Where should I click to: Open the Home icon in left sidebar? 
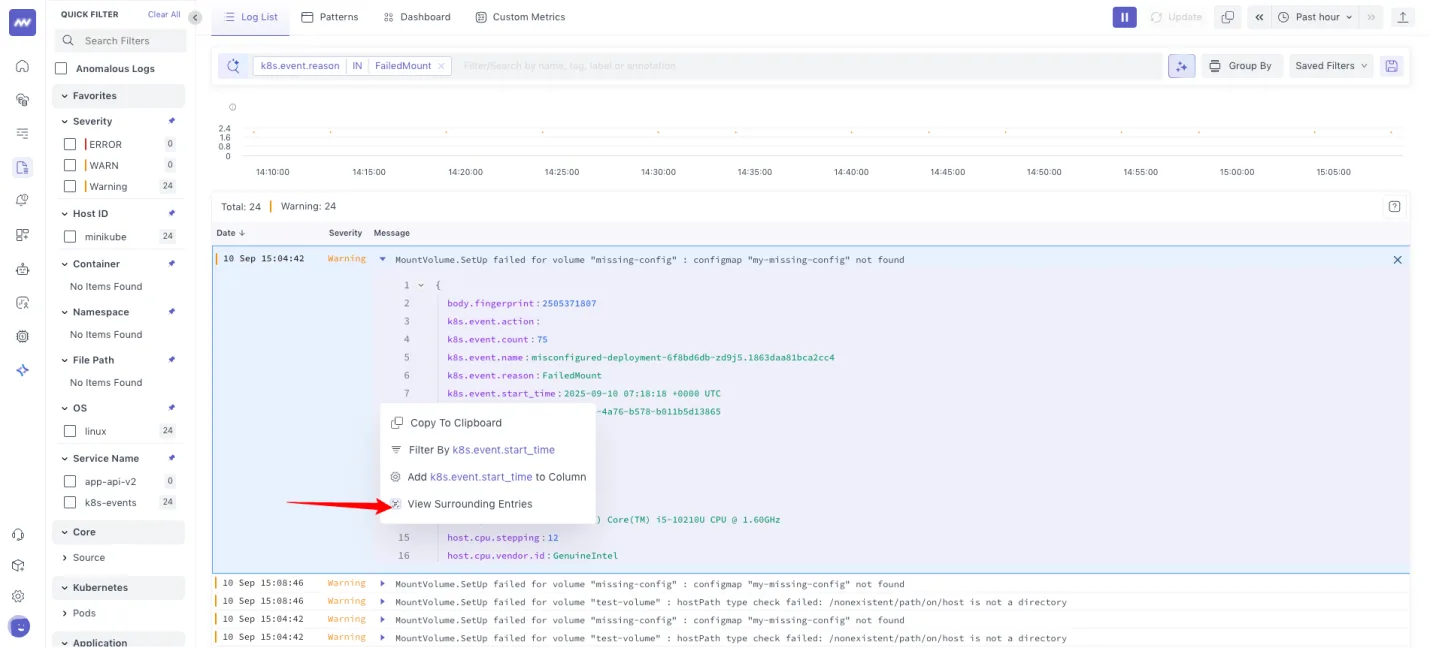22,66
